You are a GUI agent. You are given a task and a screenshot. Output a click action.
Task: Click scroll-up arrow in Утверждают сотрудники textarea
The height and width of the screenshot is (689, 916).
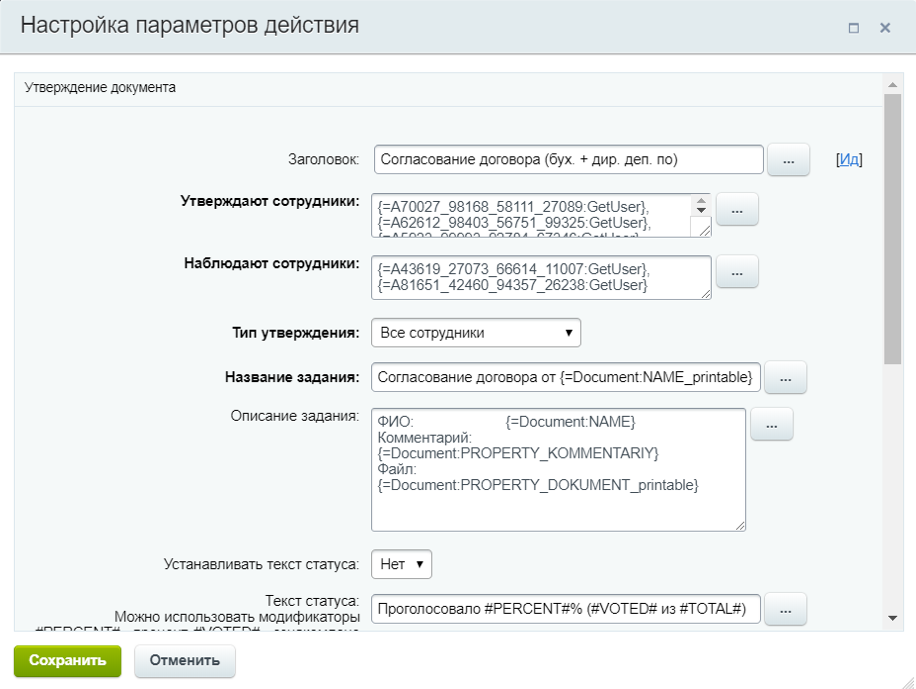pyautogui.click(x=701, y=201)
